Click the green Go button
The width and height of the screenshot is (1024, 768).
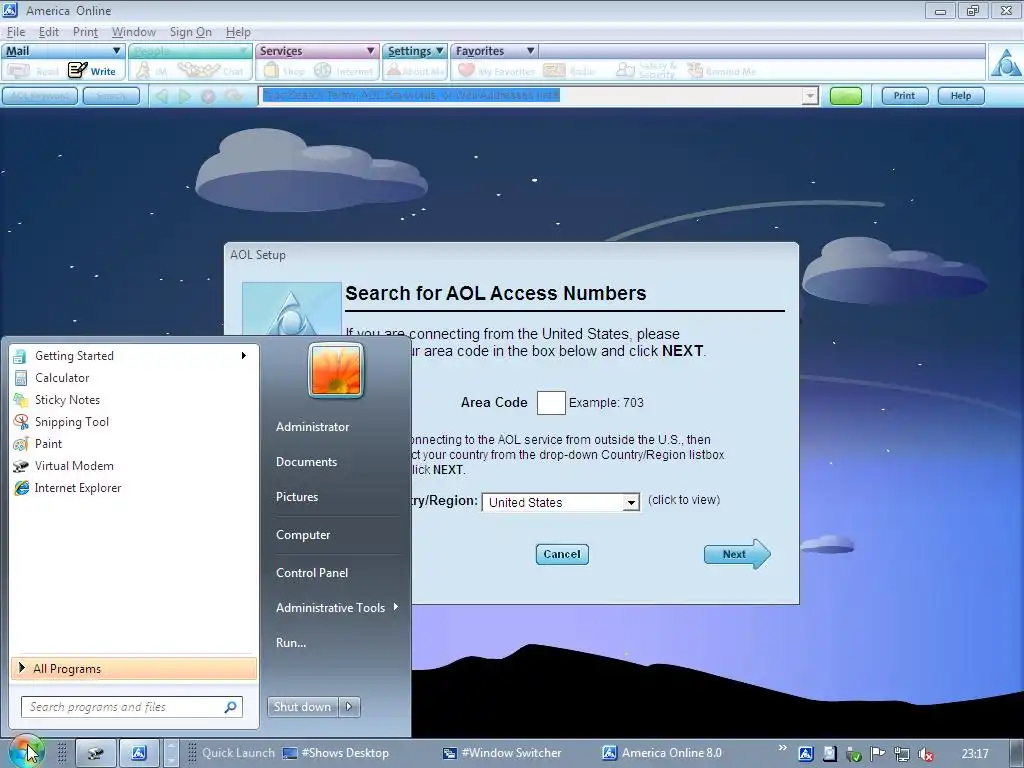point(846,96)
